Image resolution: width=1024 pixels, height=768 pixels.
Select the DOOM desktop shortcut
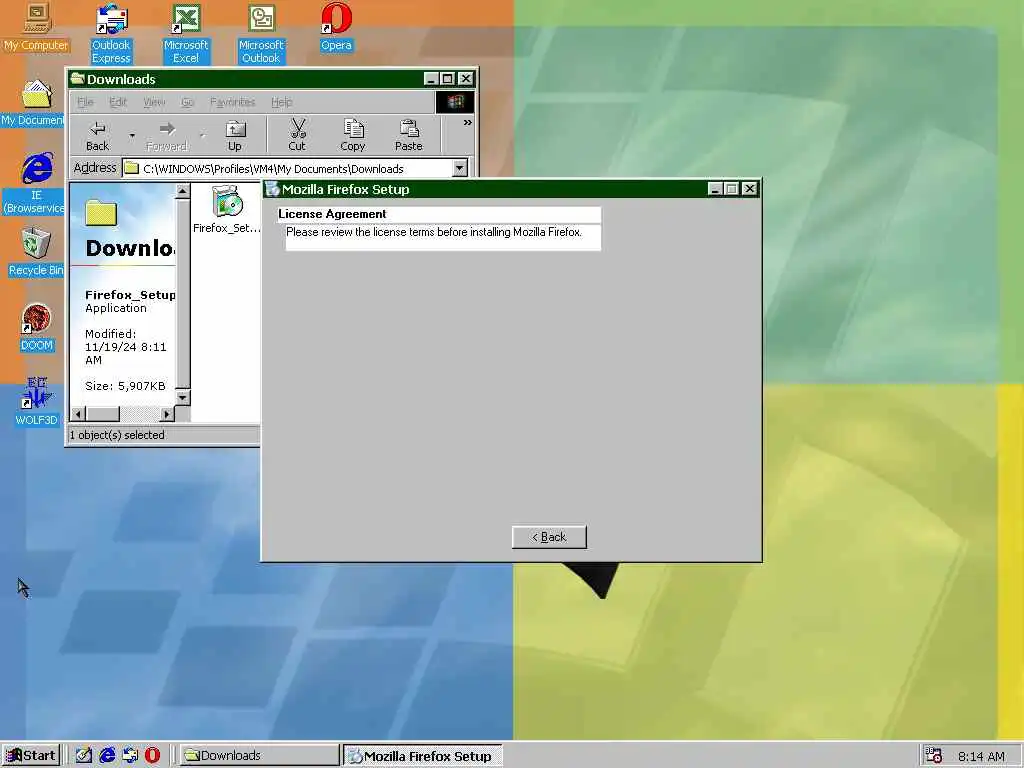click(x=37, y=327)
